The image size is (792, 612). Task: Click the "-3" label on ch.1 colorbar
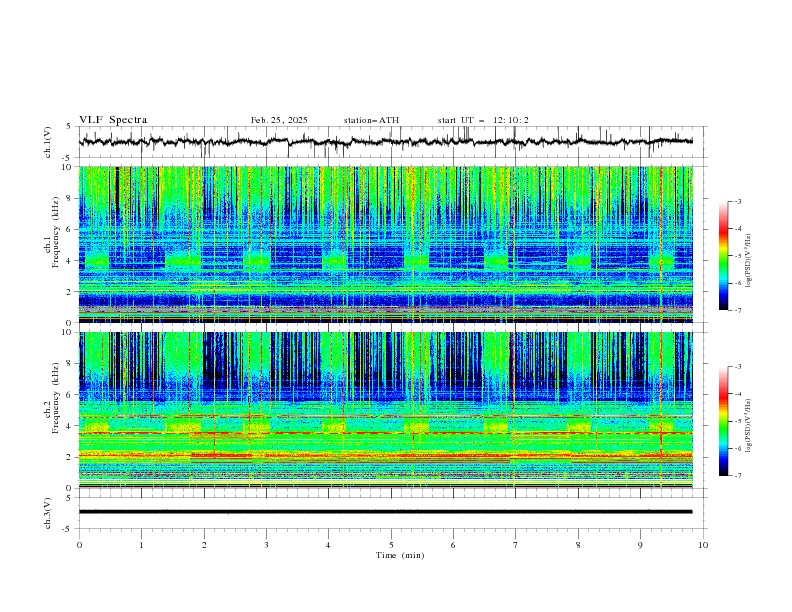[737, 201]
